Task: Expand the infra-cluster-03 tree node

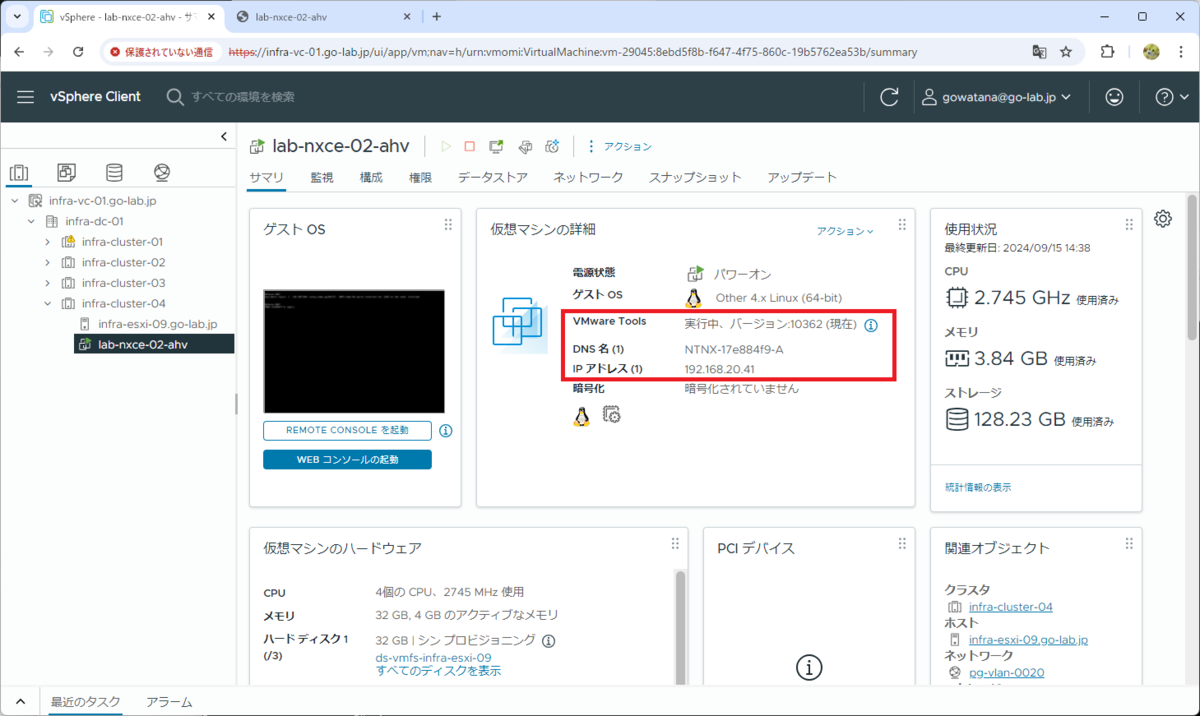Action: pyautogui.click(x=48, y=283)
